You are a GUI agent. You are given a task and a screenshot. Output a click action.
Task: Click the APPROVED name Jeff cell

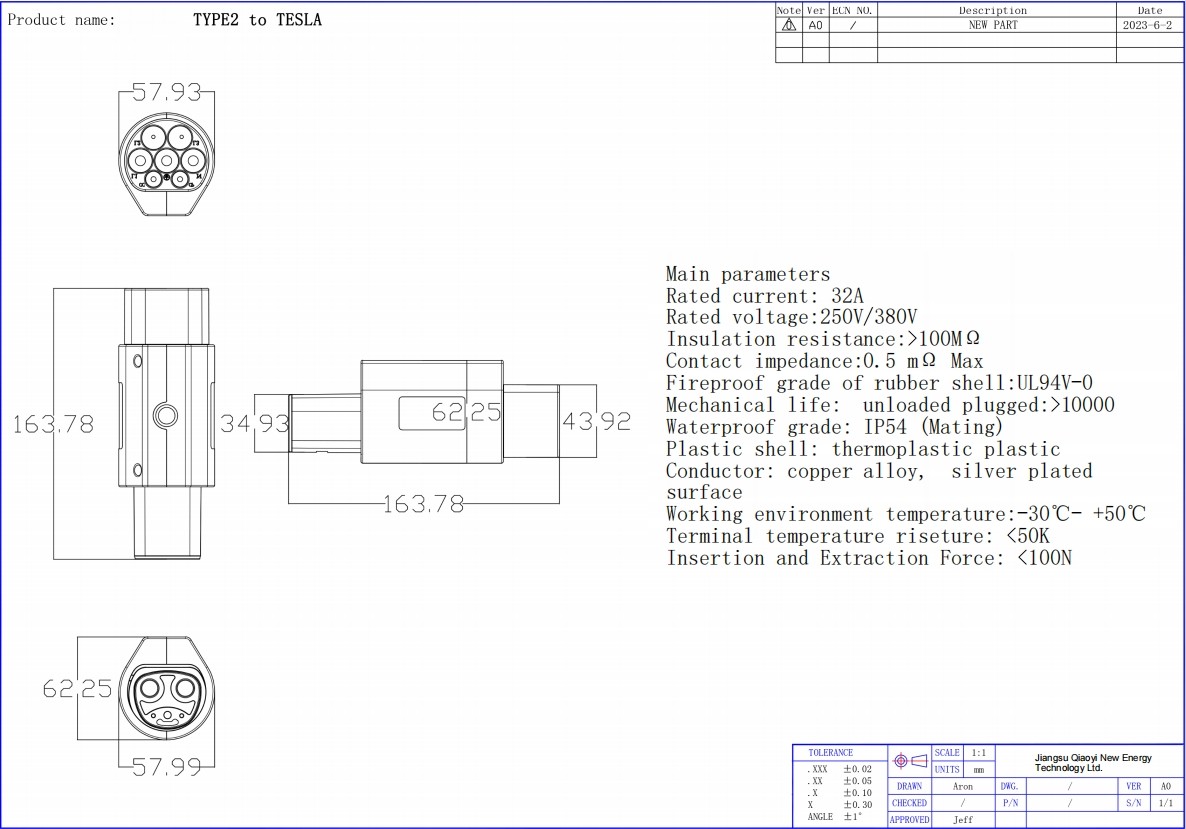[962, 820]
